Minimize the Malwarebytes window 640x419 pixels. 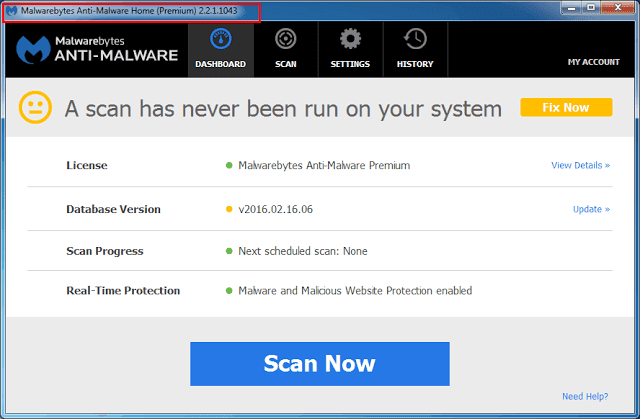(x=572, y=8)
